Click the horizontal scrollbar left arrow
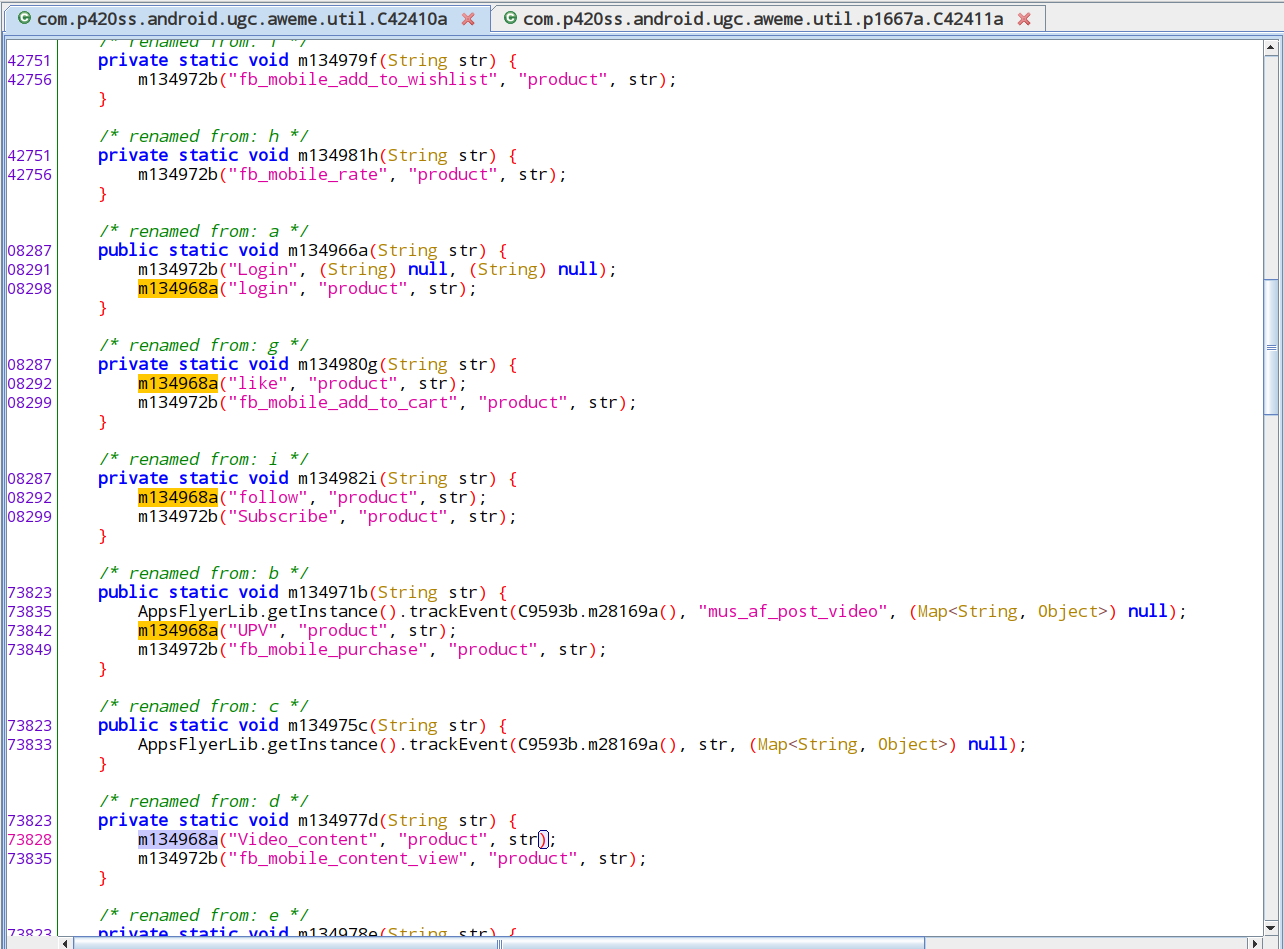The width and height of the screenshot is (1284, 949). [66, 942]
